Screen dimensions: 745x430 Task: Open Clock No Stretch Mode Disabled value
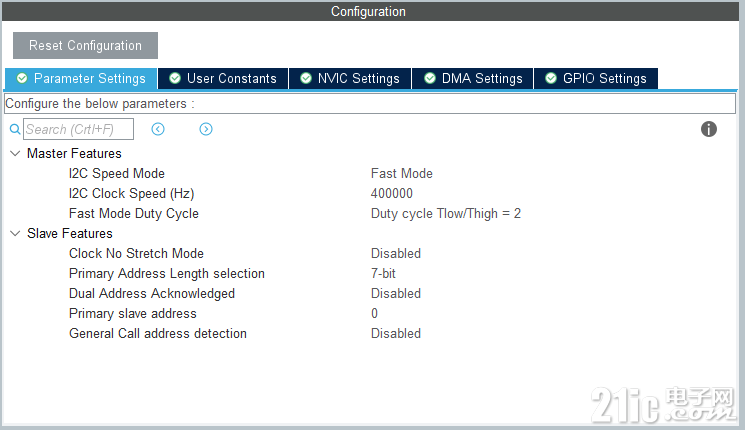coord(396,253)
